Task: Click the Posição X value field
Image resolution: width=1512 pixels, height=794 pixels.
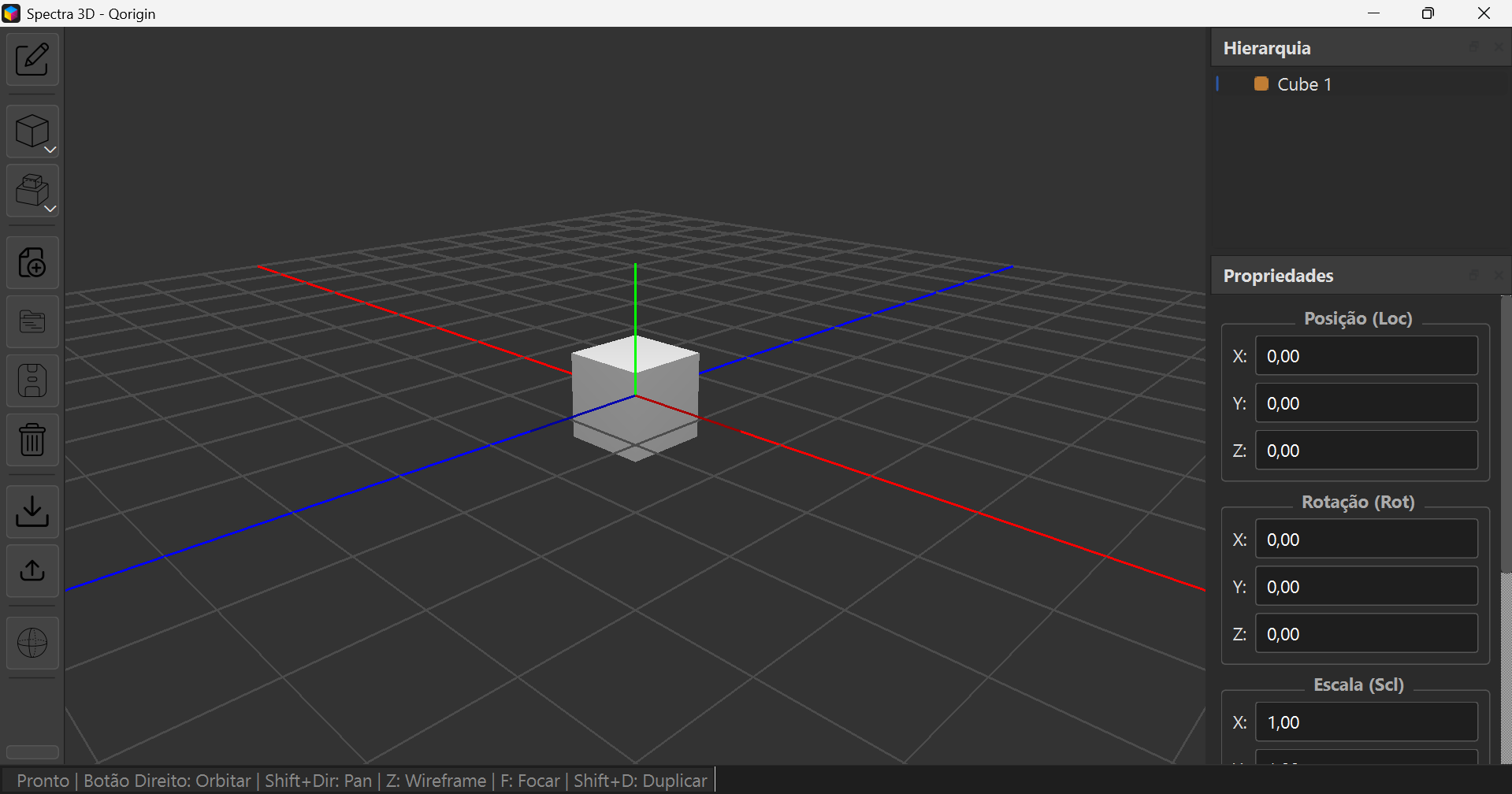Action: [1366, 355]
